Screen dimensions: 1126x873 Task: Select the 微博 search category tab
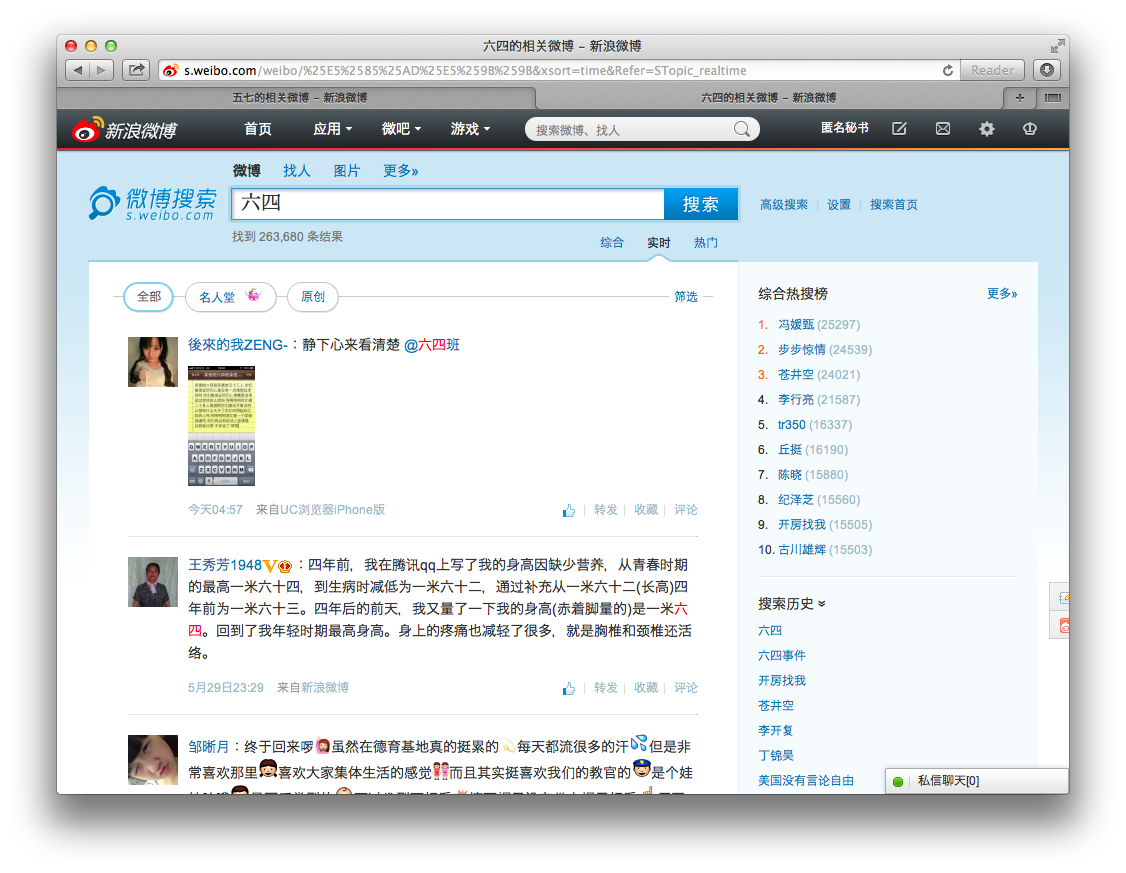coord(246,171)
